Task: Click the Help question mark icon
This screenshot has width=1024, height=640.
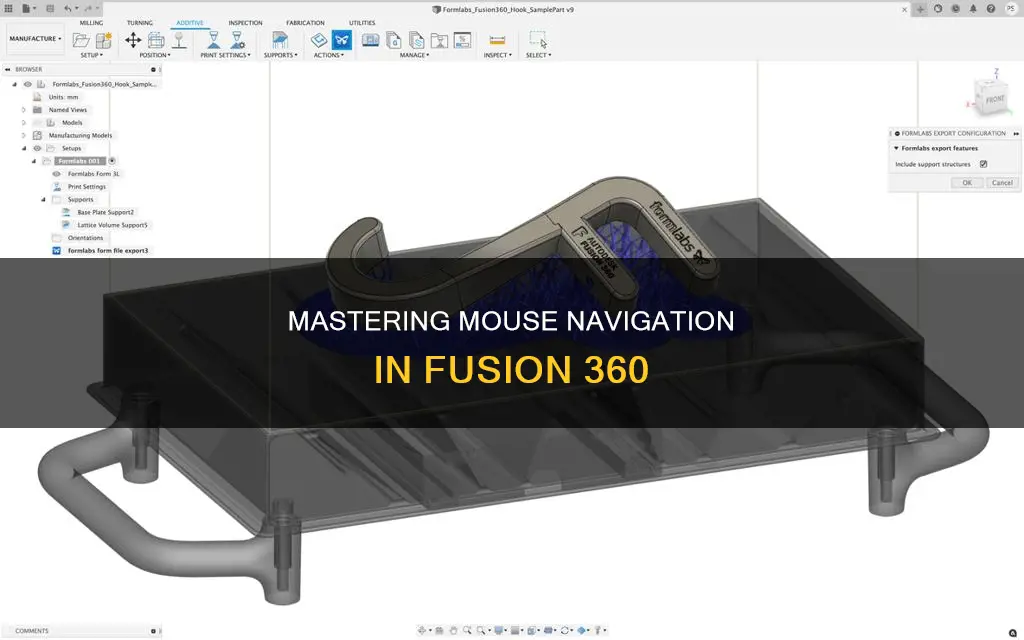Action: pos(991,9)
